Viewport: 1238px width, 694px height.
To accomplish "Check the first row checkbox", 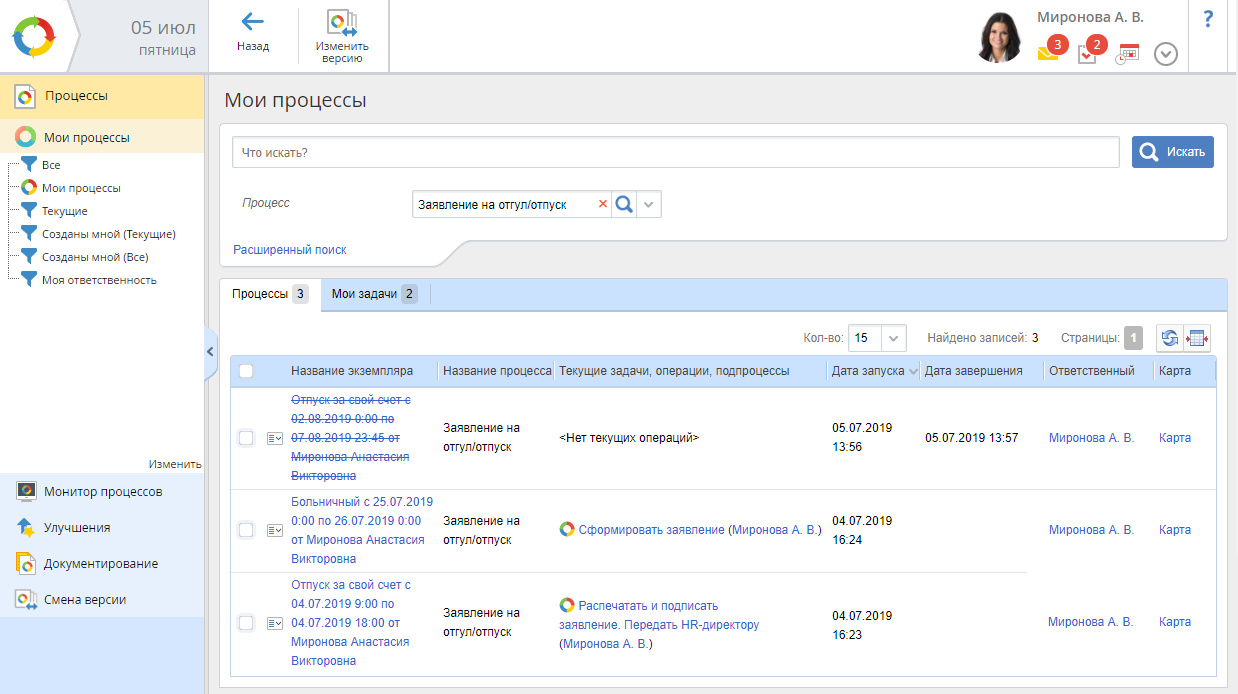I will (246, 438).
